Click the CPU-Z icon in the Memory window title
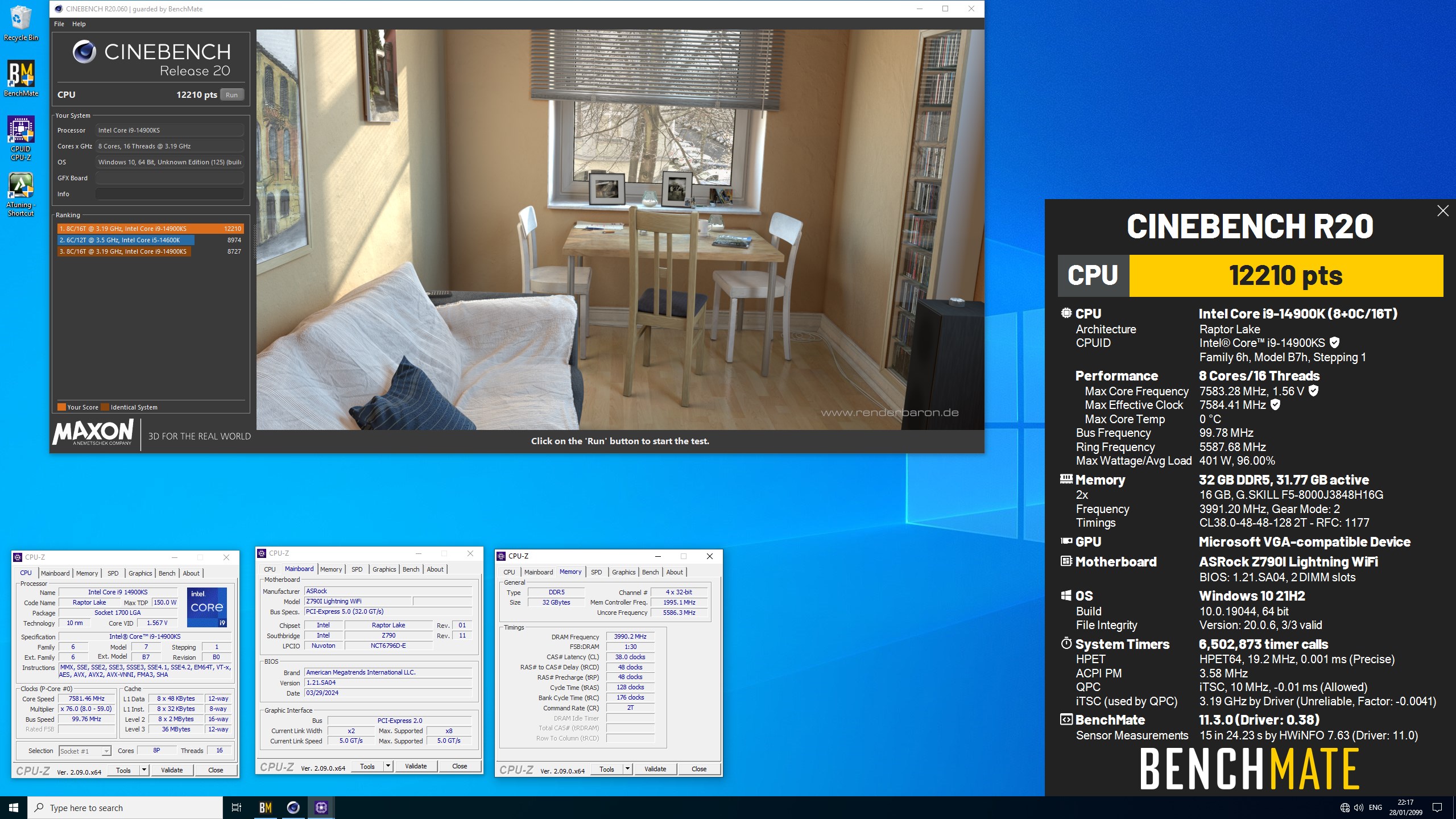Screen dimensions: 1456x819 coord(501,556)
